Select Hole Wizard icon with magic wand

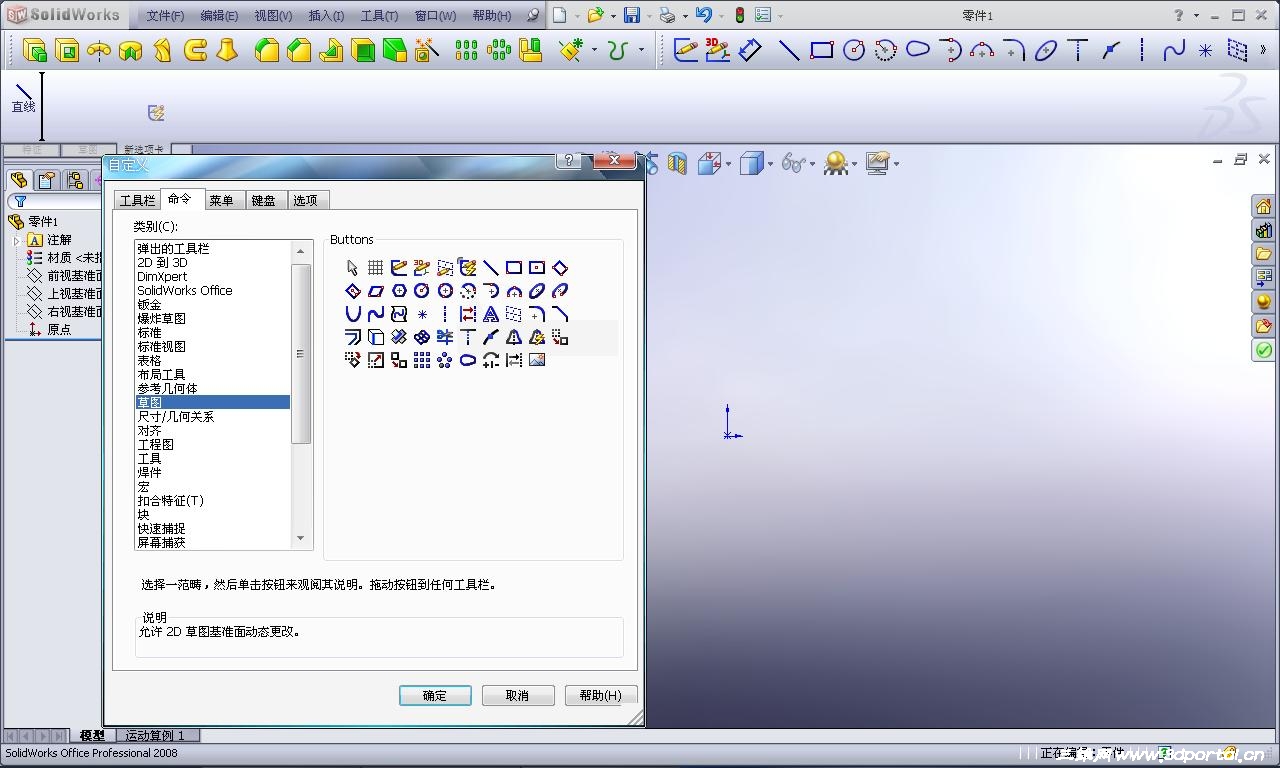[427, 50]
